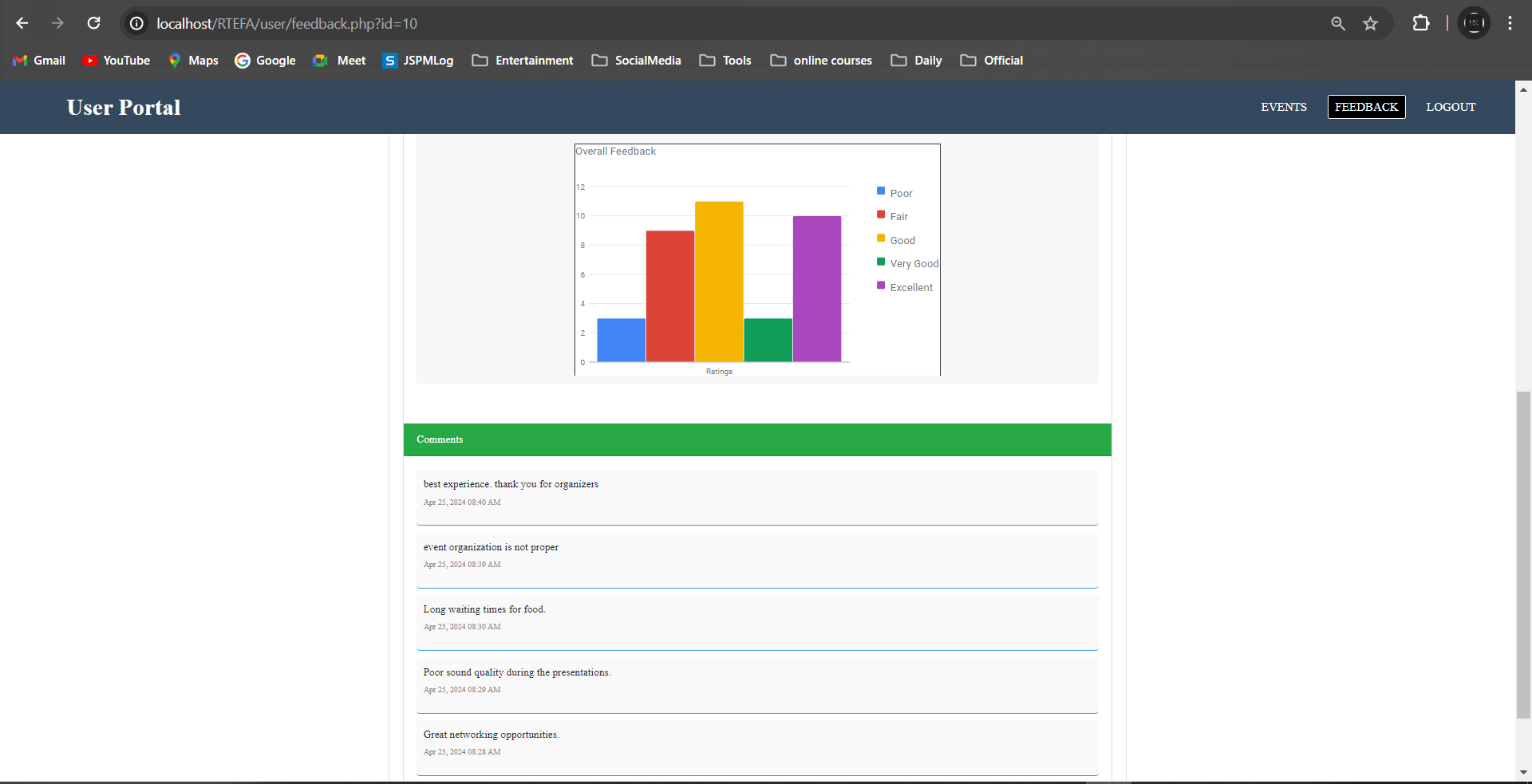Click the page vertical scrollbar thumb
1532x784 pixels.
click(x=1523, y=555)
